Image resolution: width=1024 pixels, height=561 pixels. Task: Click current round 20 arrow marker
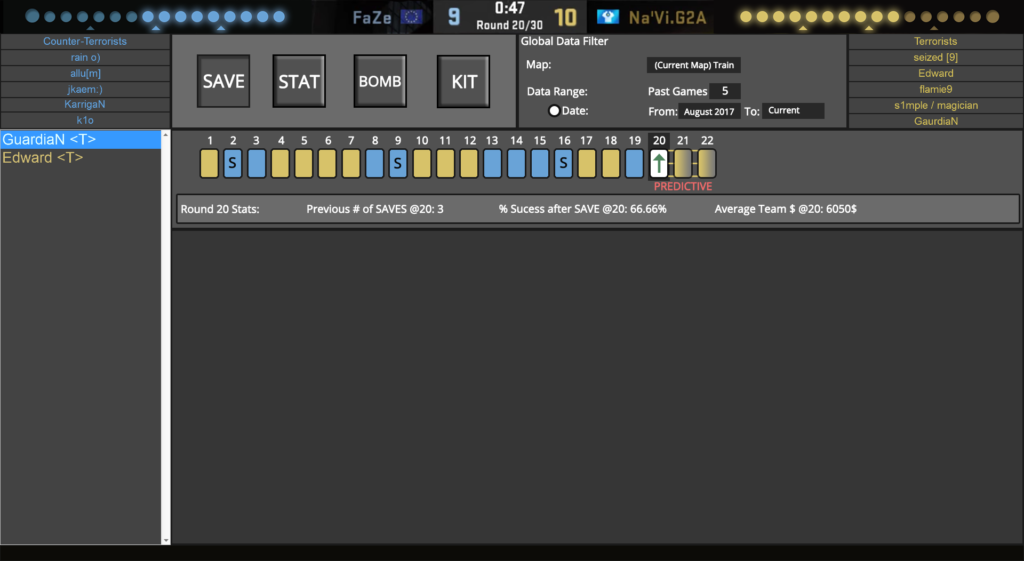[659, 163]
